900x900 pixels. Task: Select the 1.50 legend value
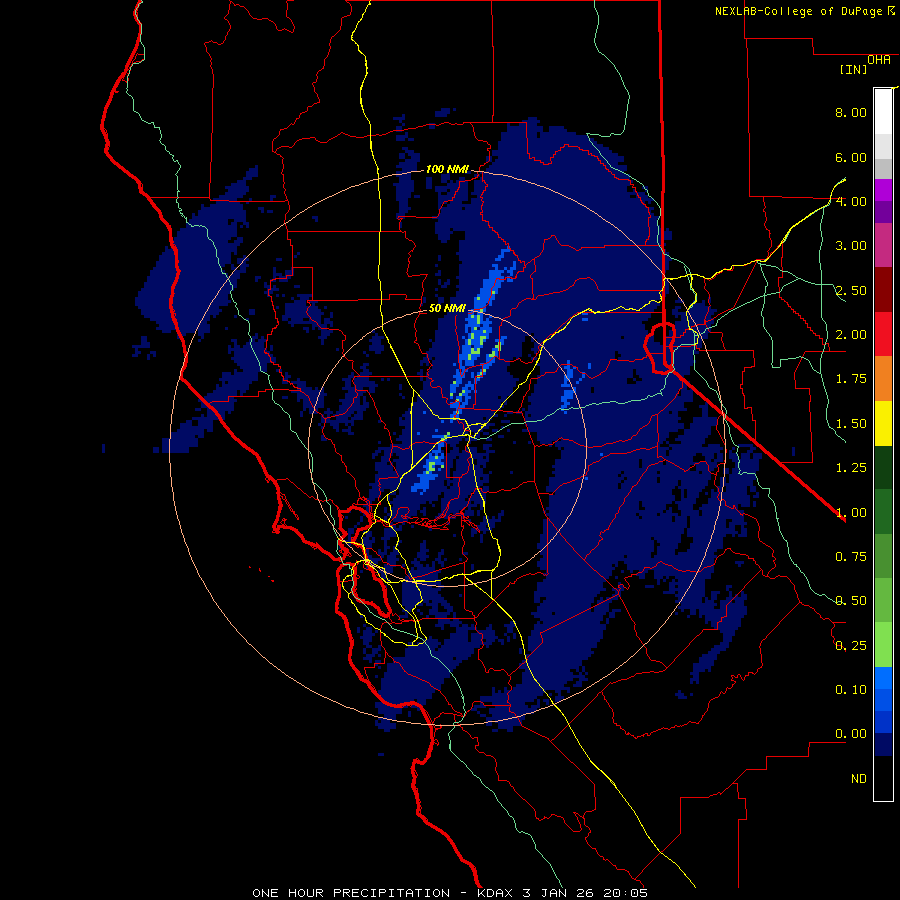coord(851,424)
